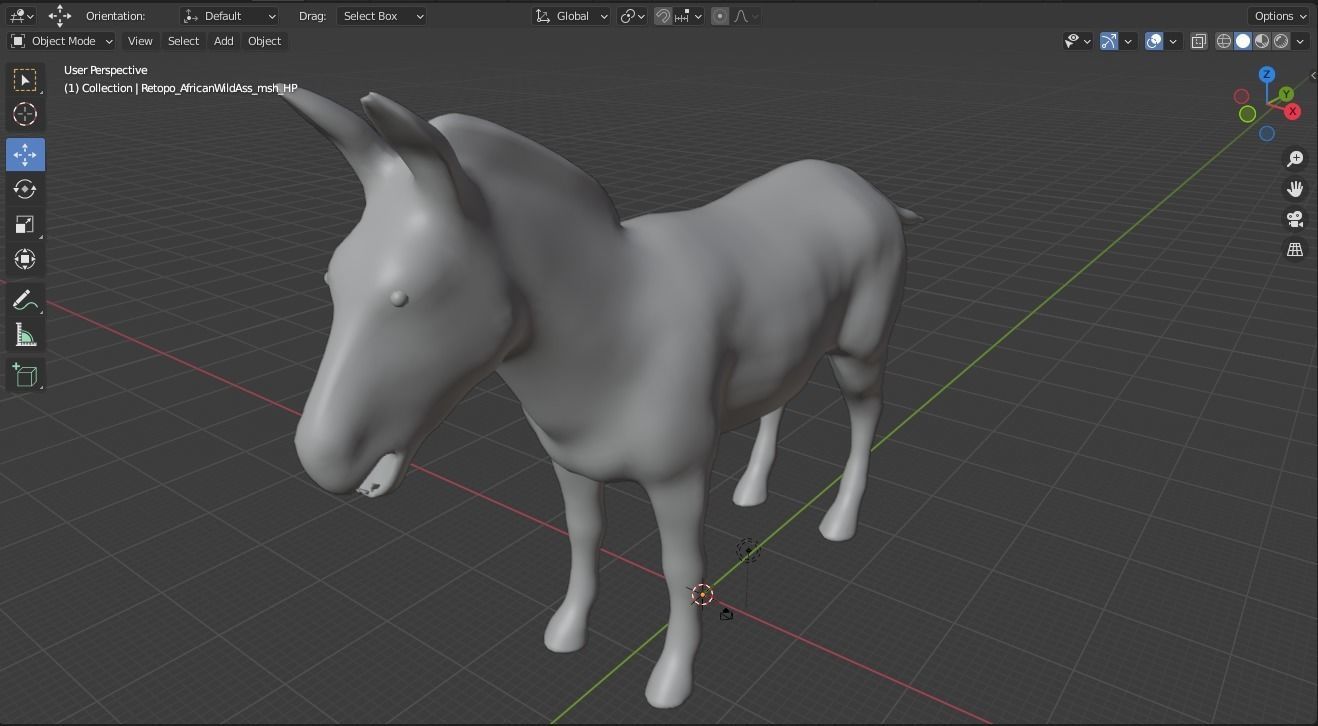The width and height of the screenshot is (1318, 726).
Task: Choose the Measure ruler tool
Action: (25, 335)
